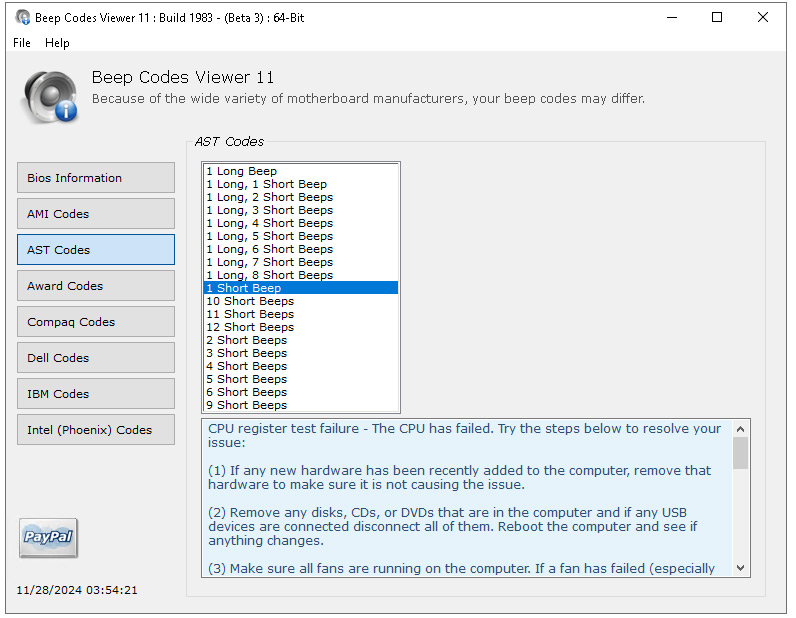796x618 pixels.
Task: Select '1 Long, 8 Short Beeps' row
Action: pyautogui.click(x=301, y=275)
